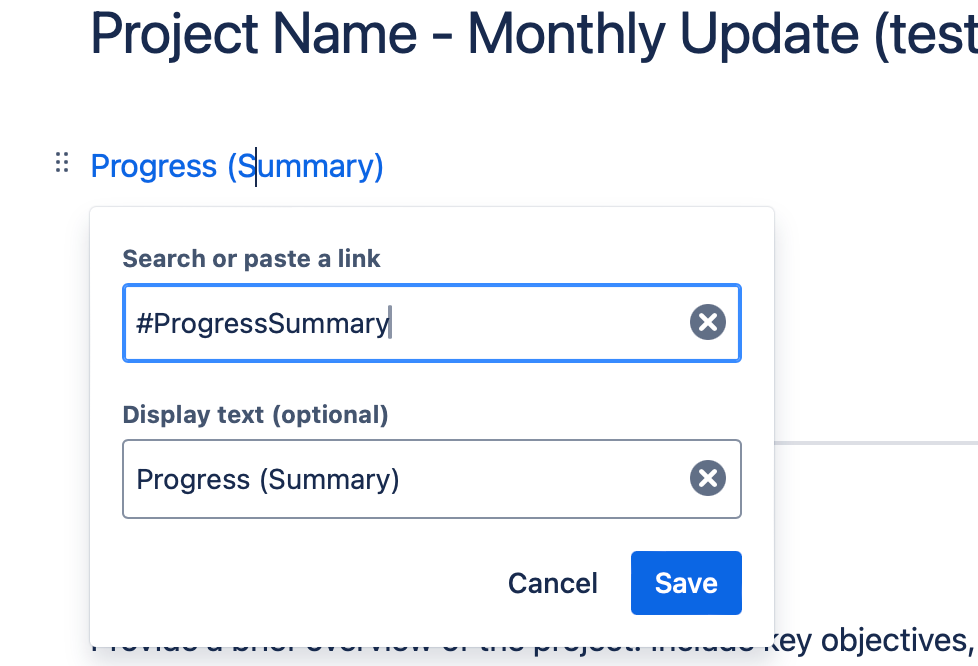Click the 'Display text (optional)' label

256,414
